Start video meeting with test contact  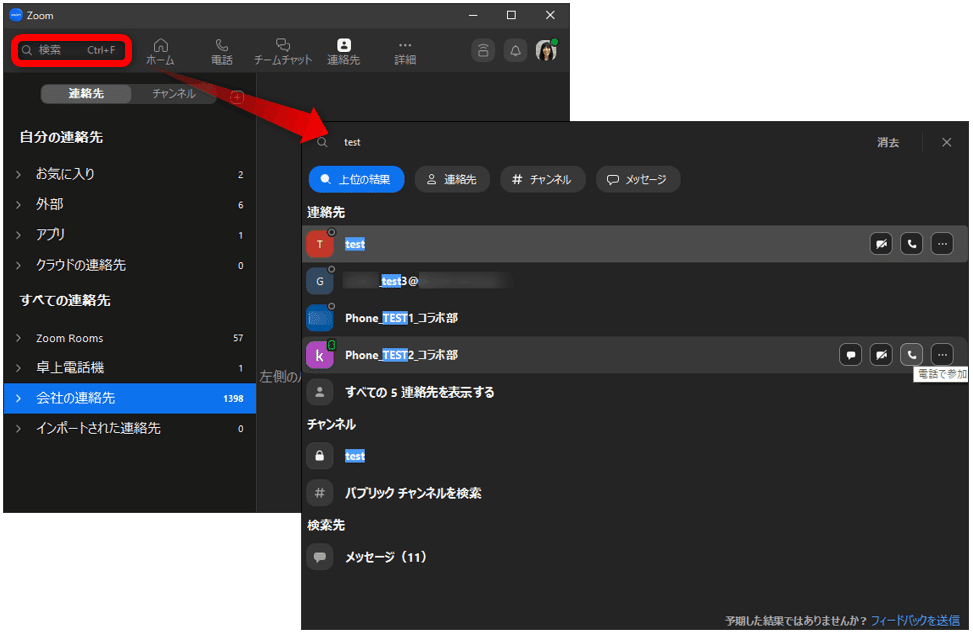tap(881, 244)
